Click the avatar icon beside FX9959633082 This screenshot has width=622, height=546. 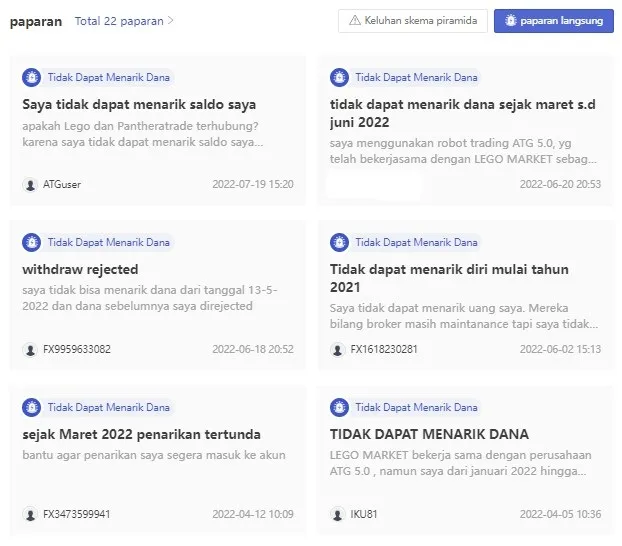(30, 350)
